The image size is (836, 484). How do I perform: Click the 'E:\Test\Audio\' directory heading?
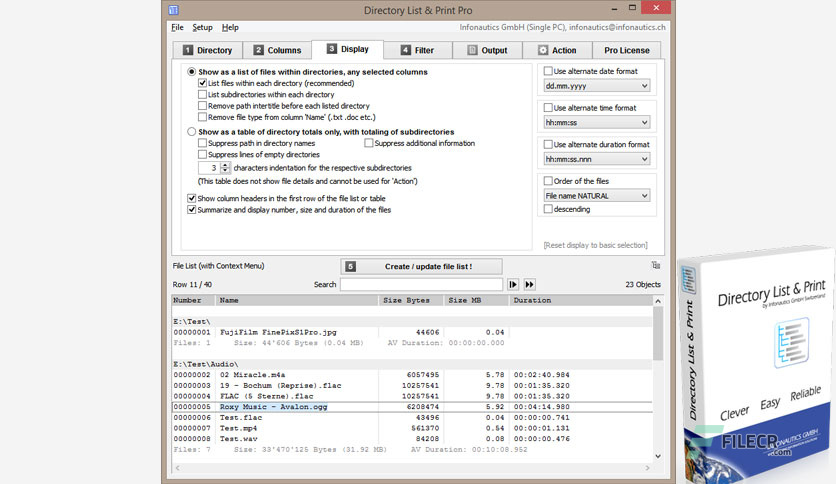206,364
